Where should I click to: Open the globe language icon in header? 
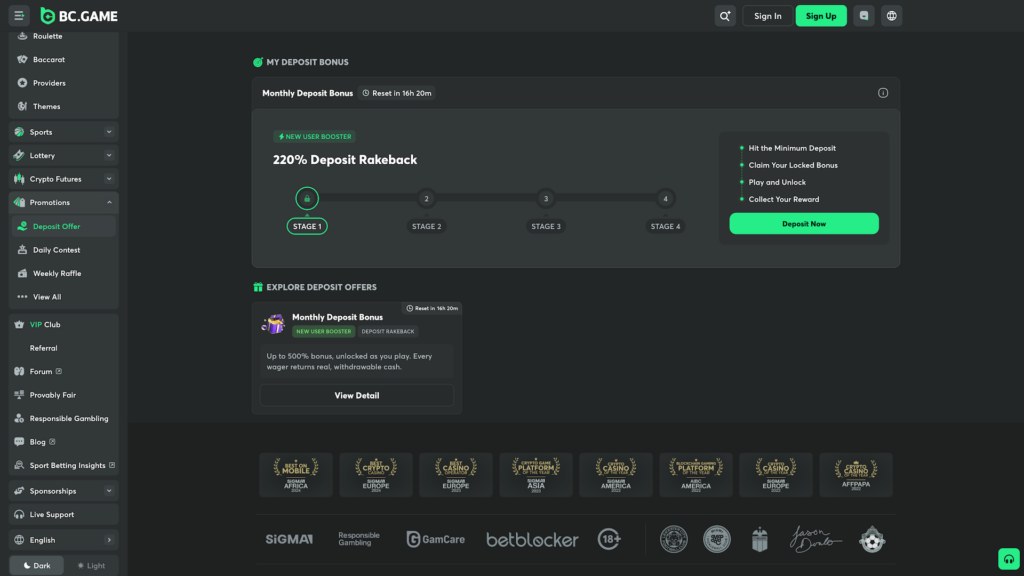tap(891, 16)
